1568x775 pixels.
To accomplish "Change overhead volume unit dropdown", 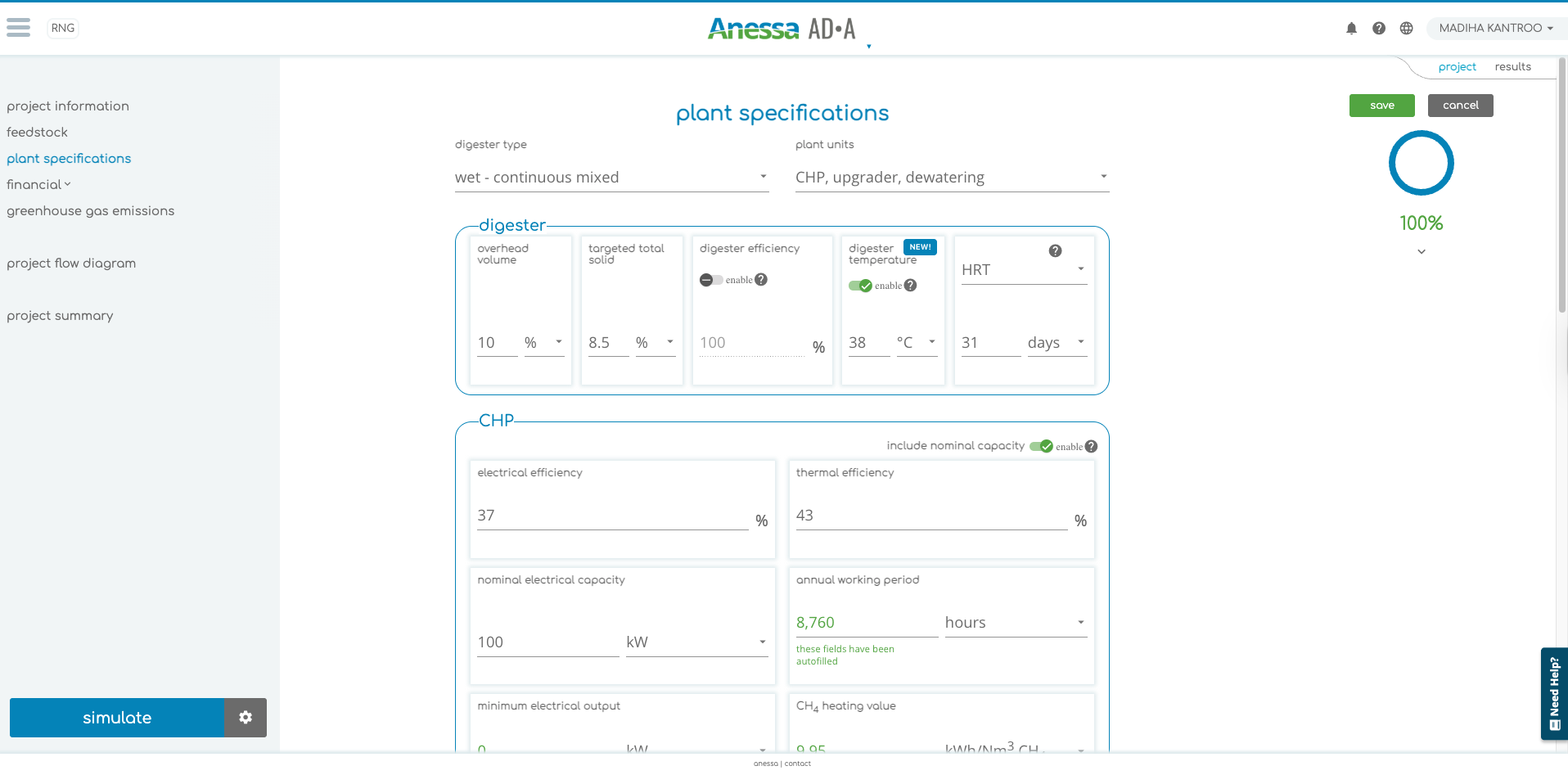I will coord(544,343).
